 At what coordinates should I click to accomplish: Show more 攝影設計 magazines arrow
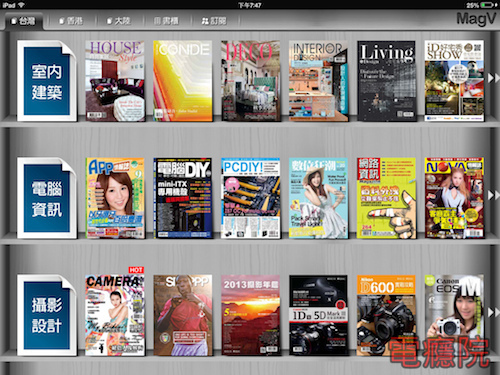[493, 312]
